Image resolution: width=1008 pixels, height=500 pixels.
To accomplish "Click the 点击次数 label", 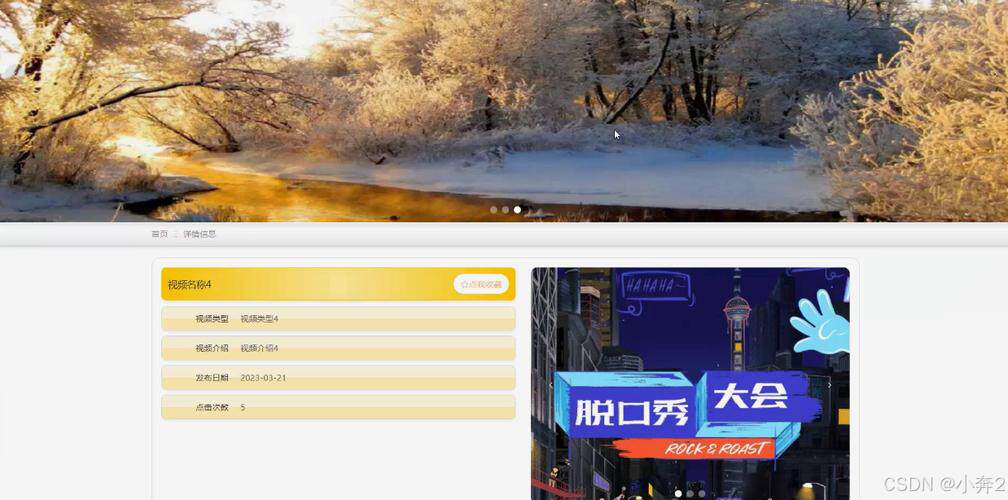I will point(212,407).
